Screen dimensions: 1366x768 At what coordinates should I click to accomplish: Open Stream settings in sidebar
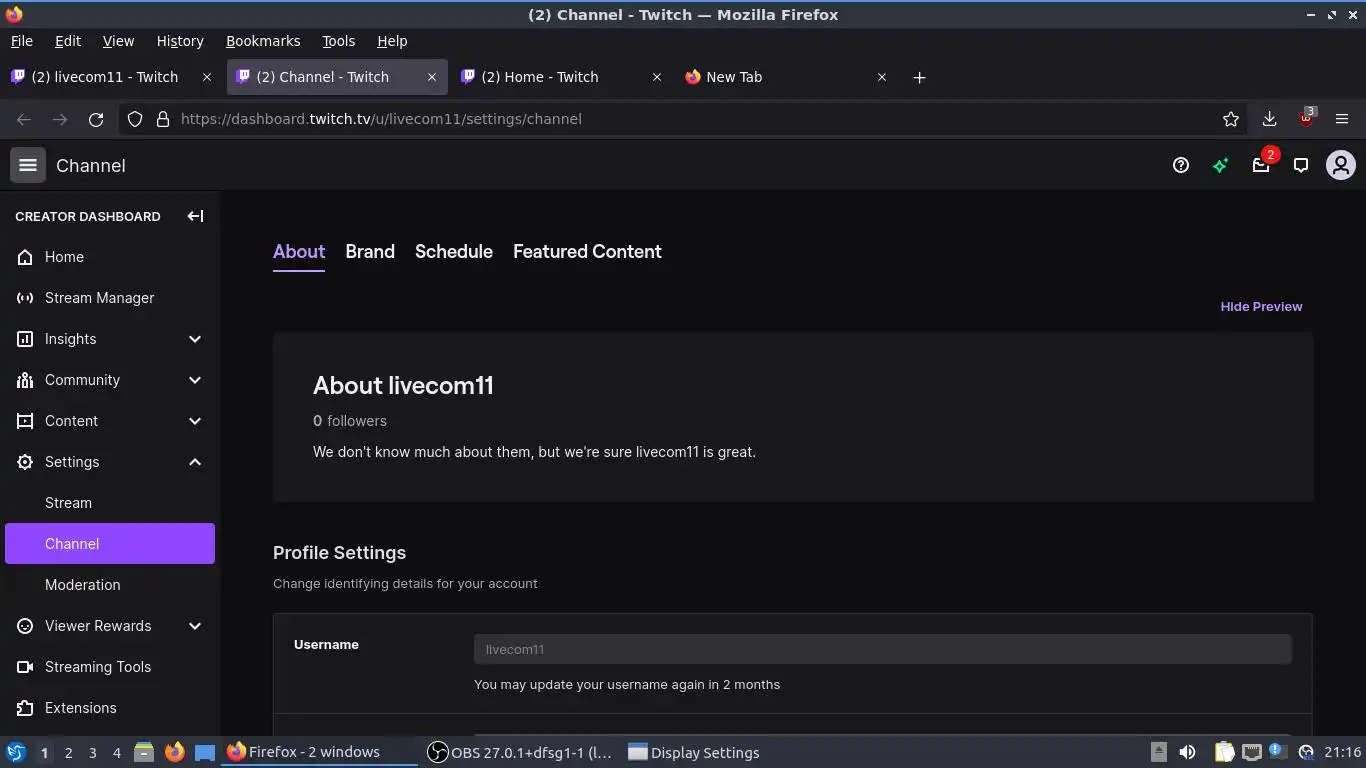[110, 503]
